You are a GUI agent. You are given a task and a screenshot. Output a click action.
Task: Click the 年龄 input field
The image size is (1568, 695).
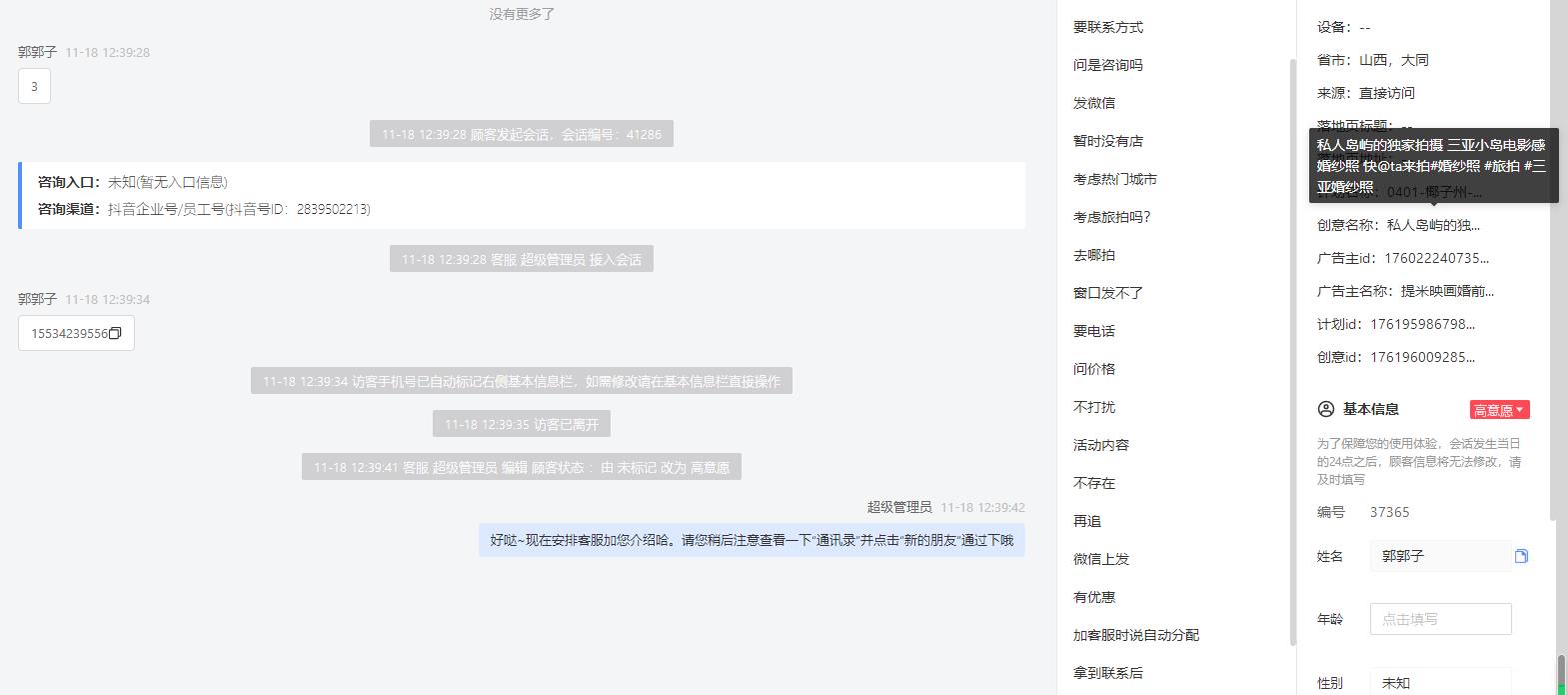tap(1440, 619)
